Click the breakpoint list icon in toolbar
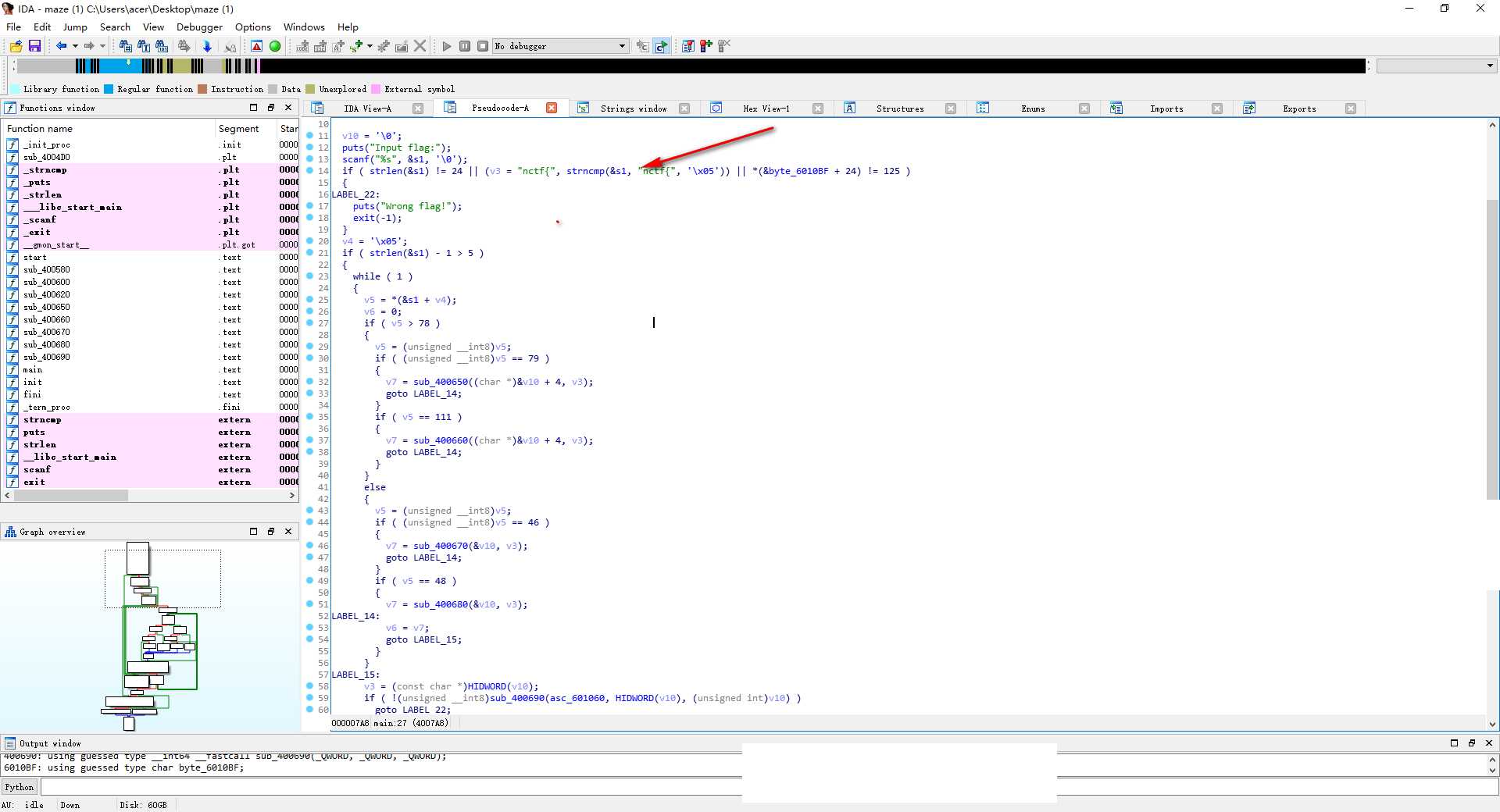 click(x=687, y=46)
